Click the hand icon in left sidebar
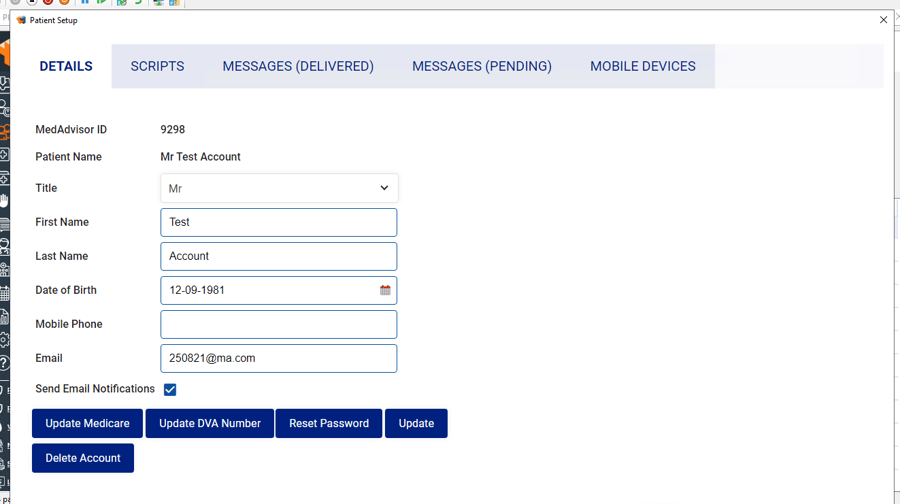This screenshot has width=900, height=504. 5,201
